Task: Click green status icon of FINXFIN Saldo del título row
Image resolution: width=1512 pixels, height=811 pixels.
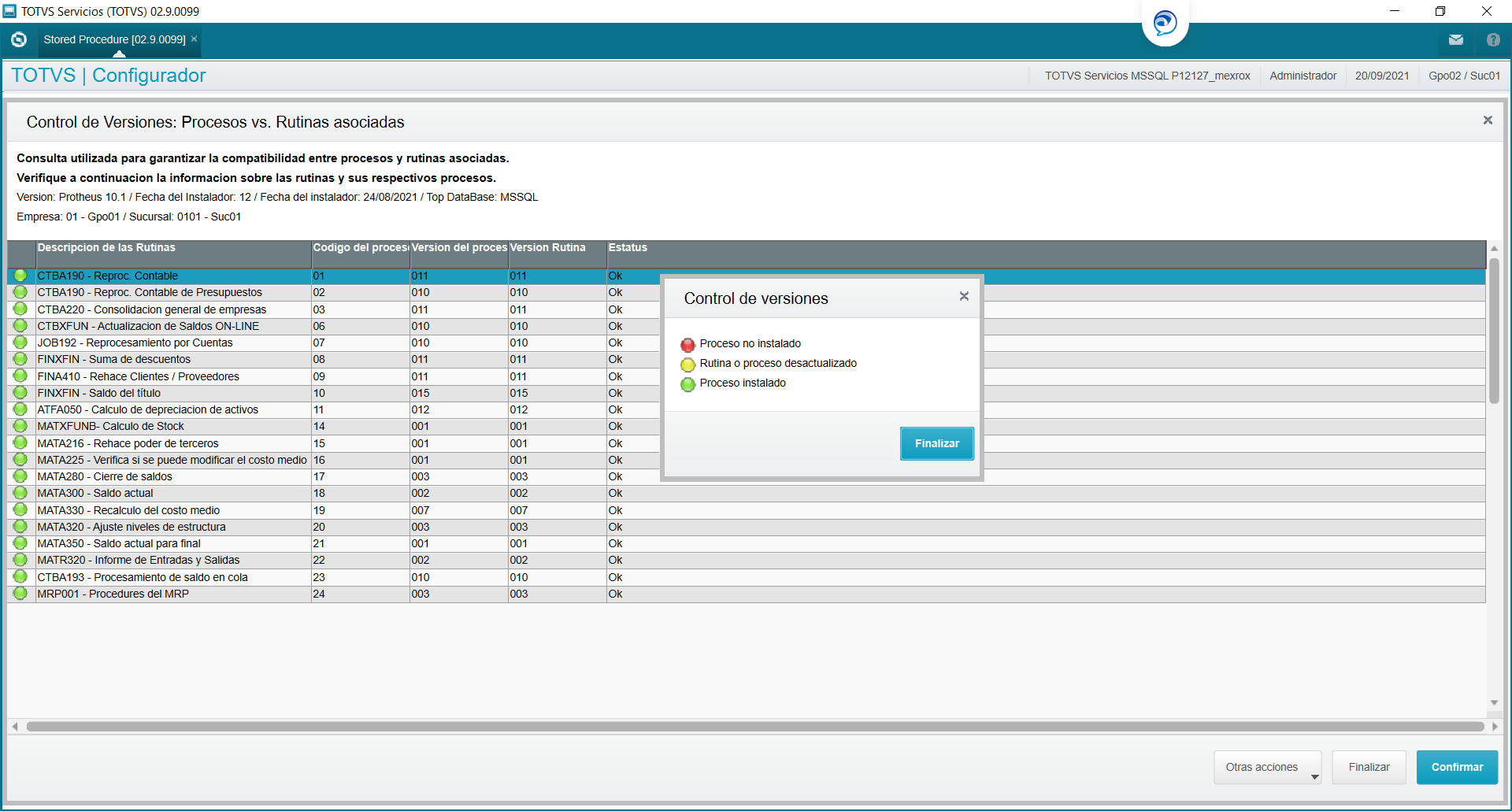Action: click(20, 392)
